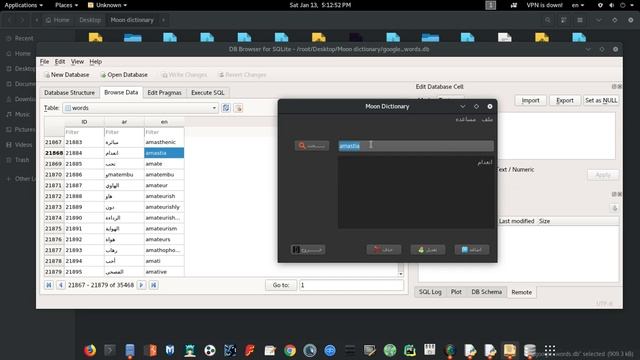Screen dimensions: 640x360
Task: Click the Import button in Edit Cell
Action: pyautogui.click(x=530, y=100)
